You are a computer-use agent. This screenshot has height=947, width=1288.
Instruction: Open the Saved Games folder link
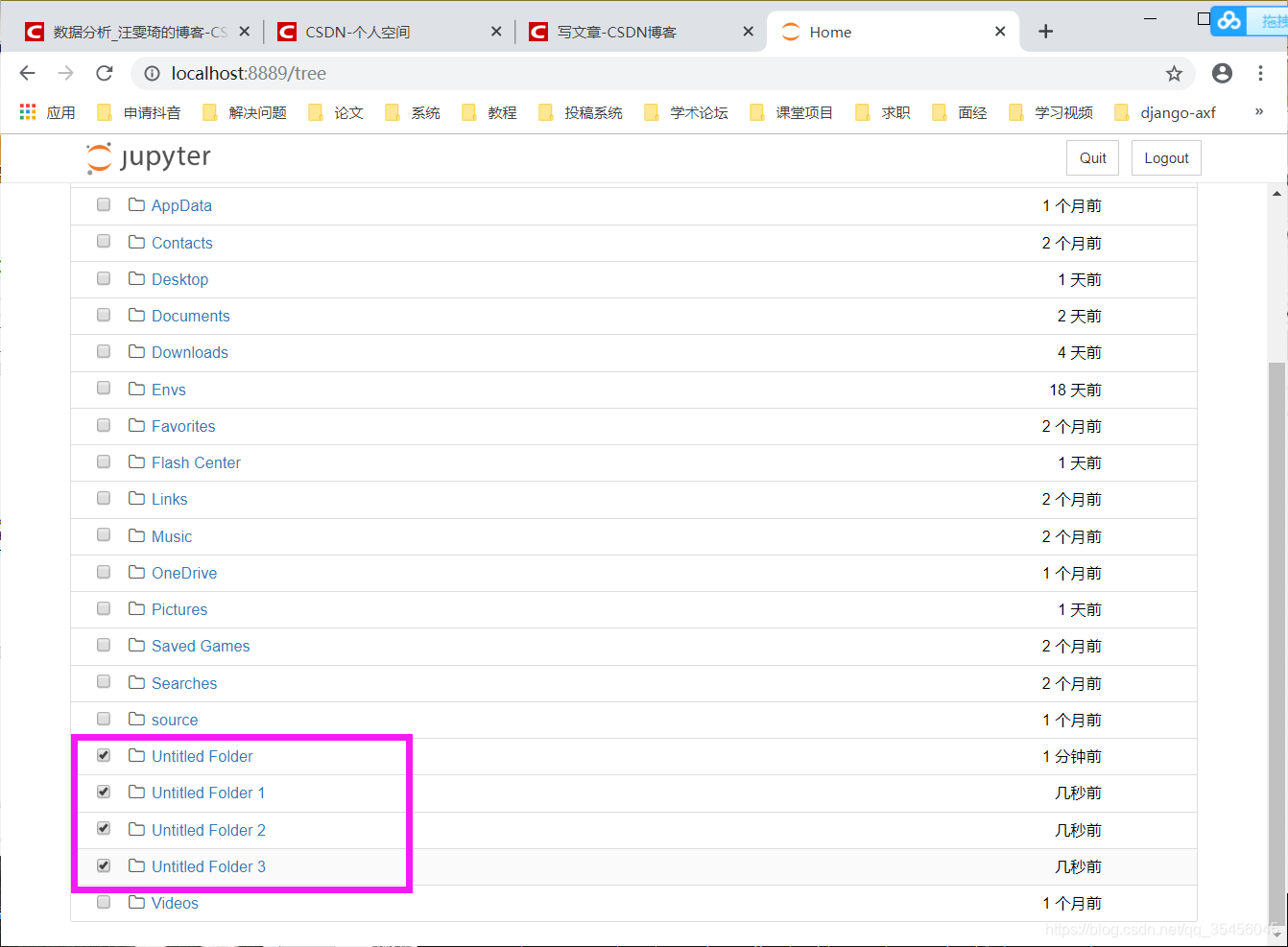(x=201, y=646)
